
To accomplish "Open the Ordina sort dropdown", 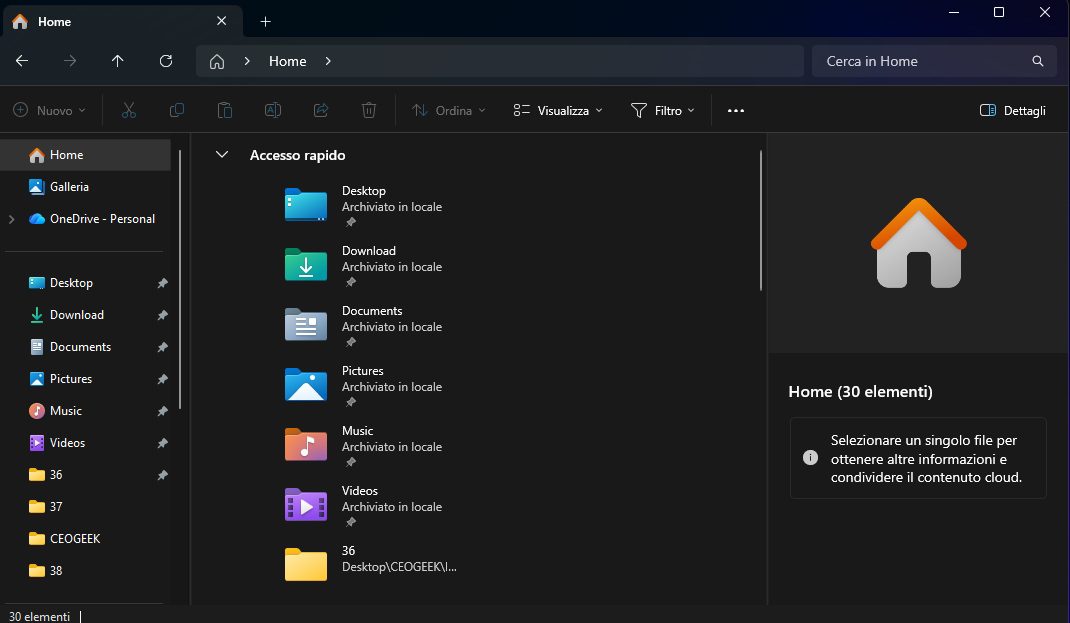I will tap(448, 111).
